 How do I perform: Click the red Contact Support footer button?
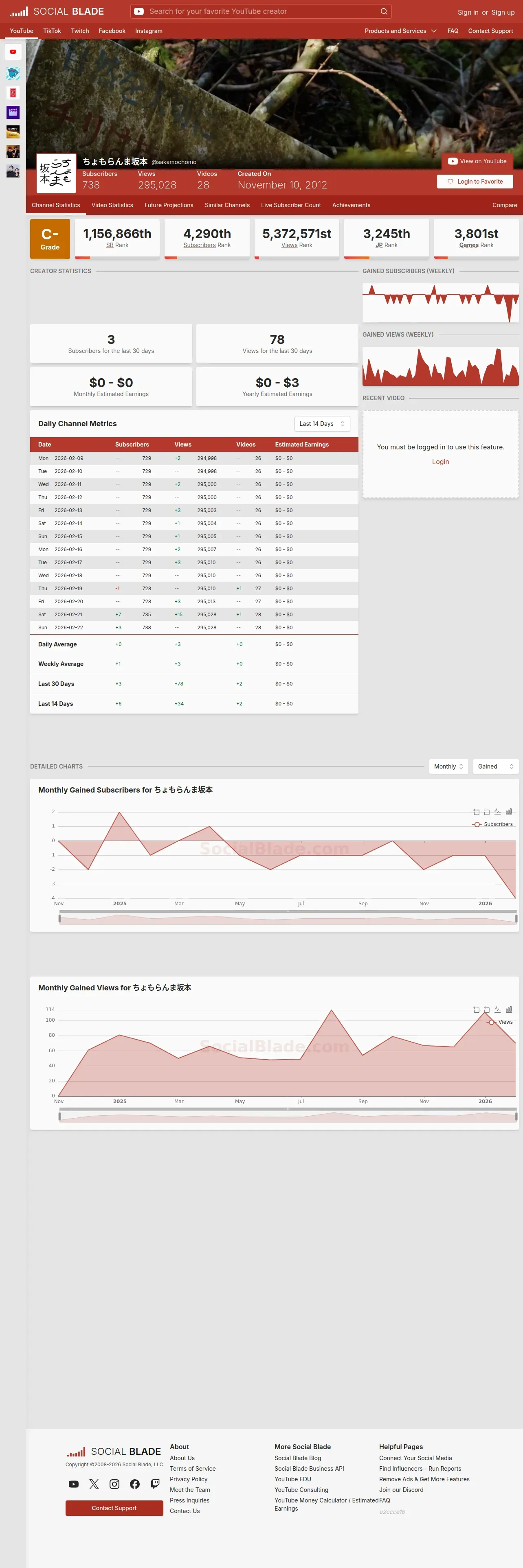(114, 1508)
